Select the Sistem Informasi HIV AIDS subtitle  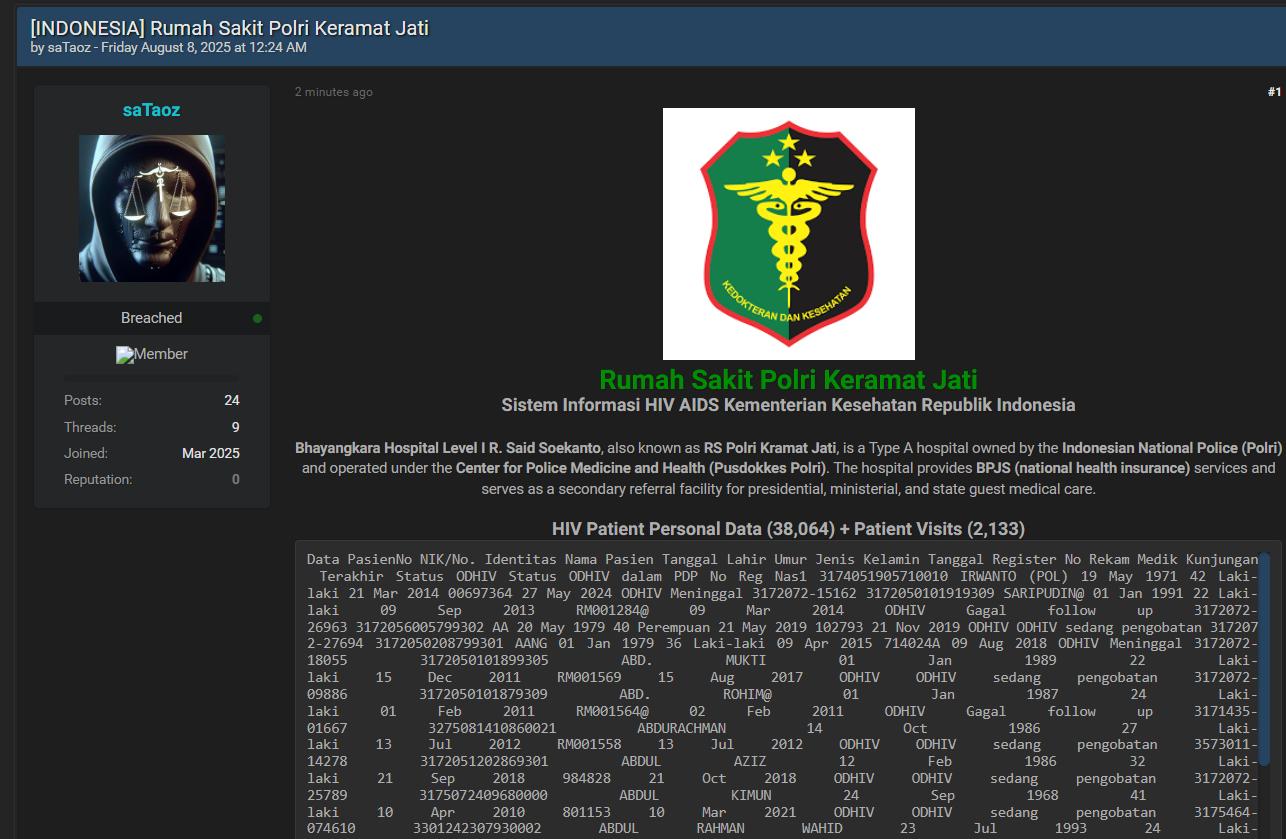[789, 405]
